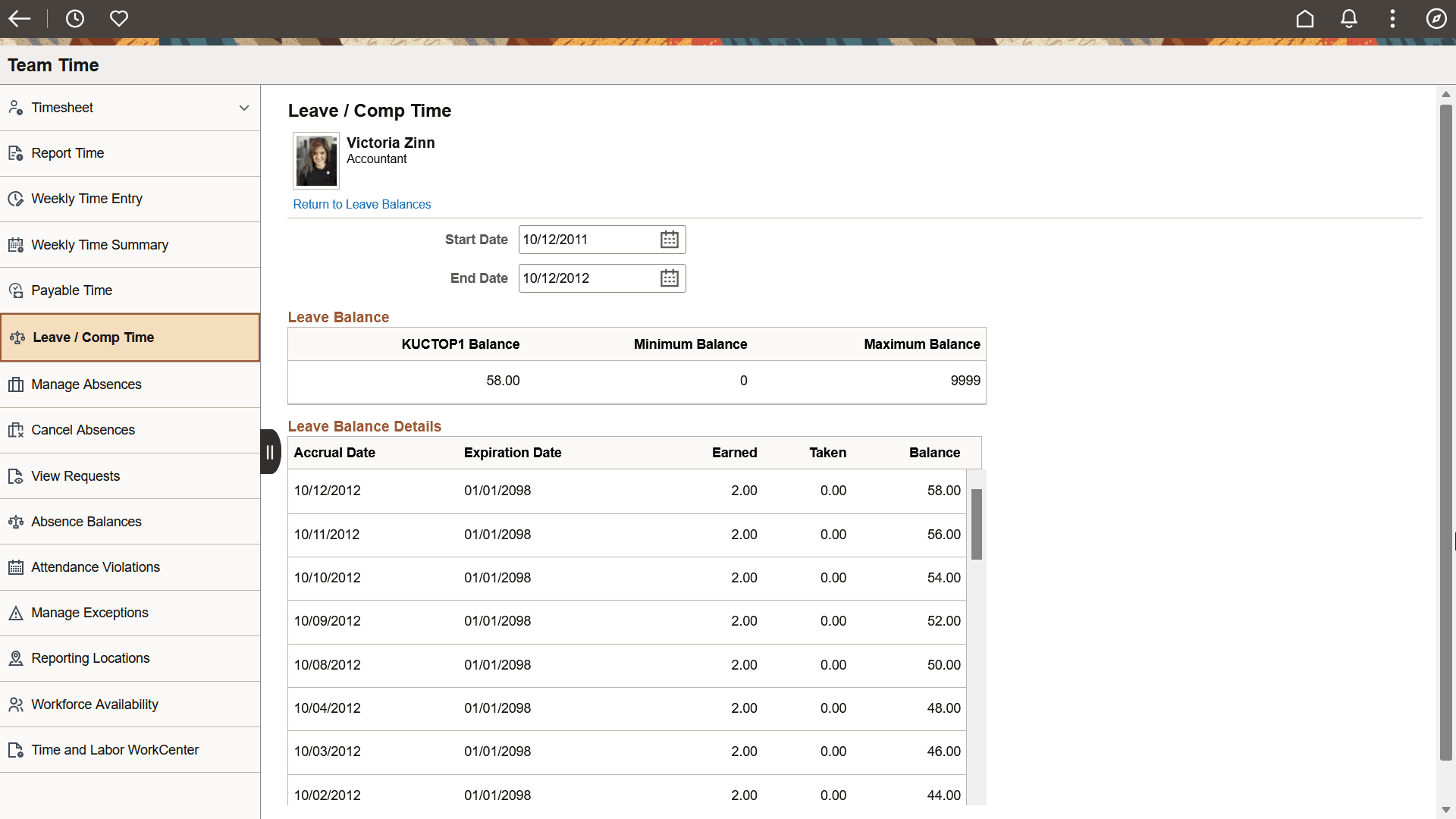Open the Favorites heart icon
The width and height of the screenshot is (1456, 819).
119,18
